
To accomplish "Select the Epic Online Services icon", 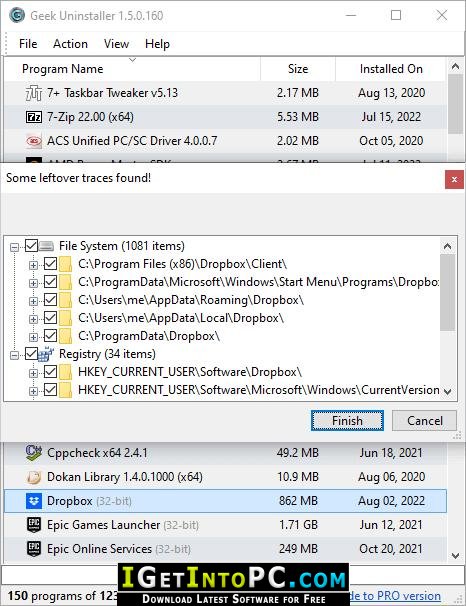I will 34,549.
